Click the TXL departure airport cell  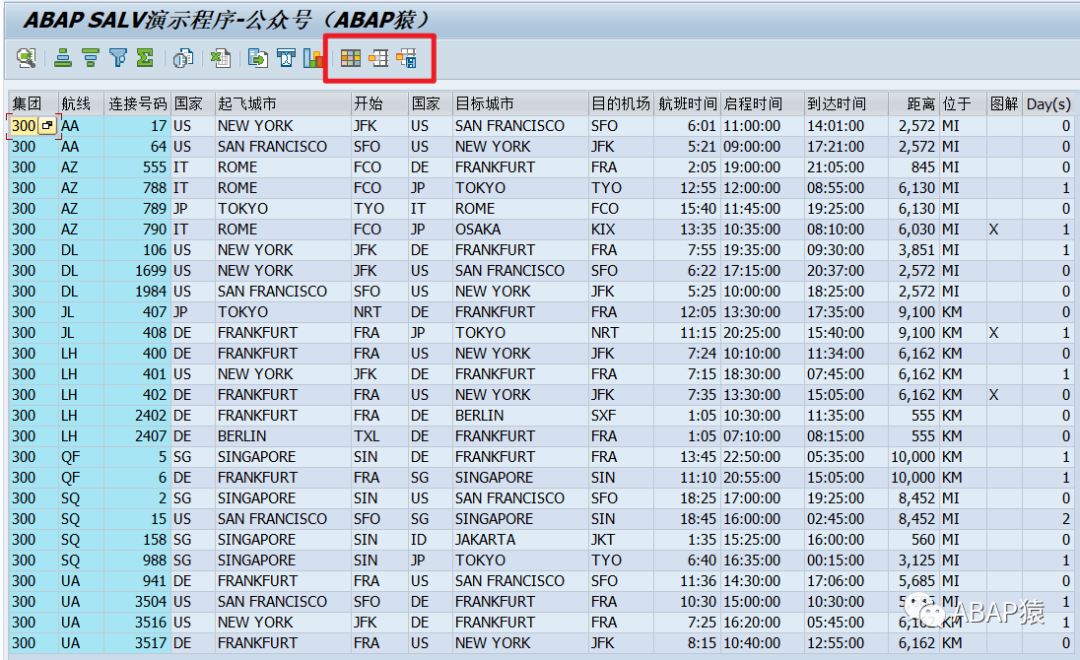379,436
